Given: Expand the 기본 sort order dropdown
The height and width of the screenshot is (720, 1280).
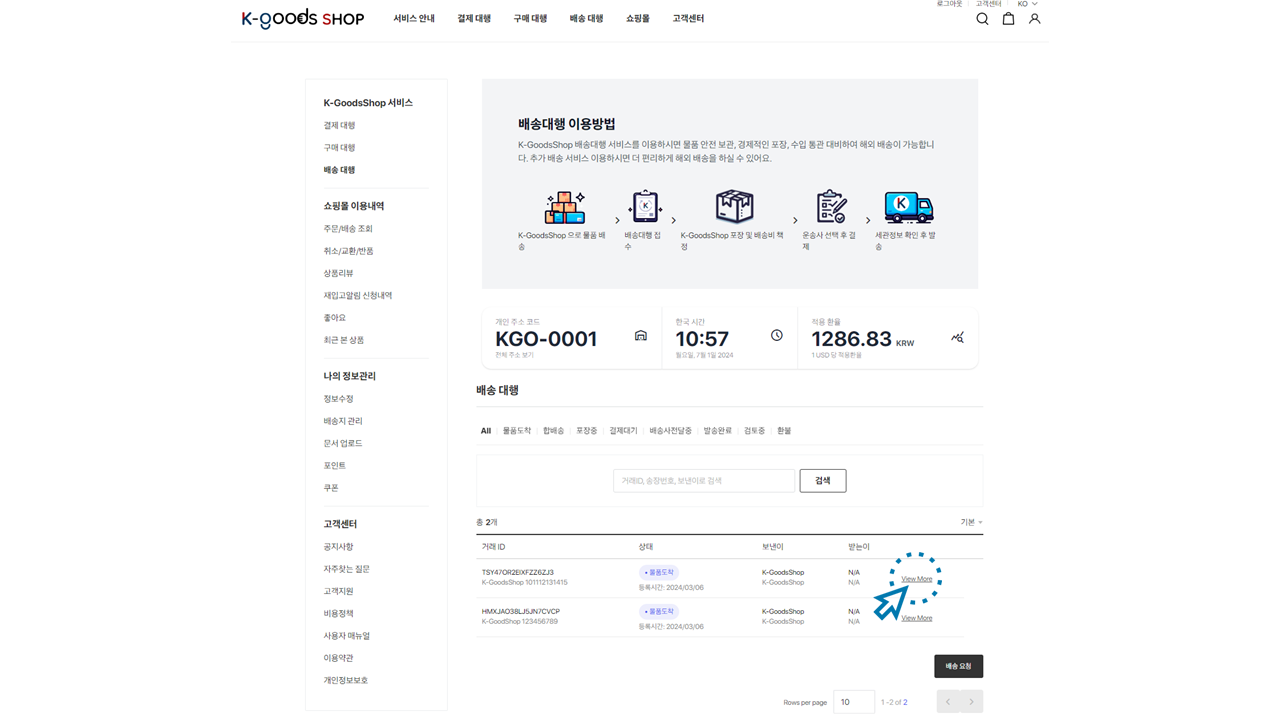Looking at the screenshot, I should click(971, 522).
